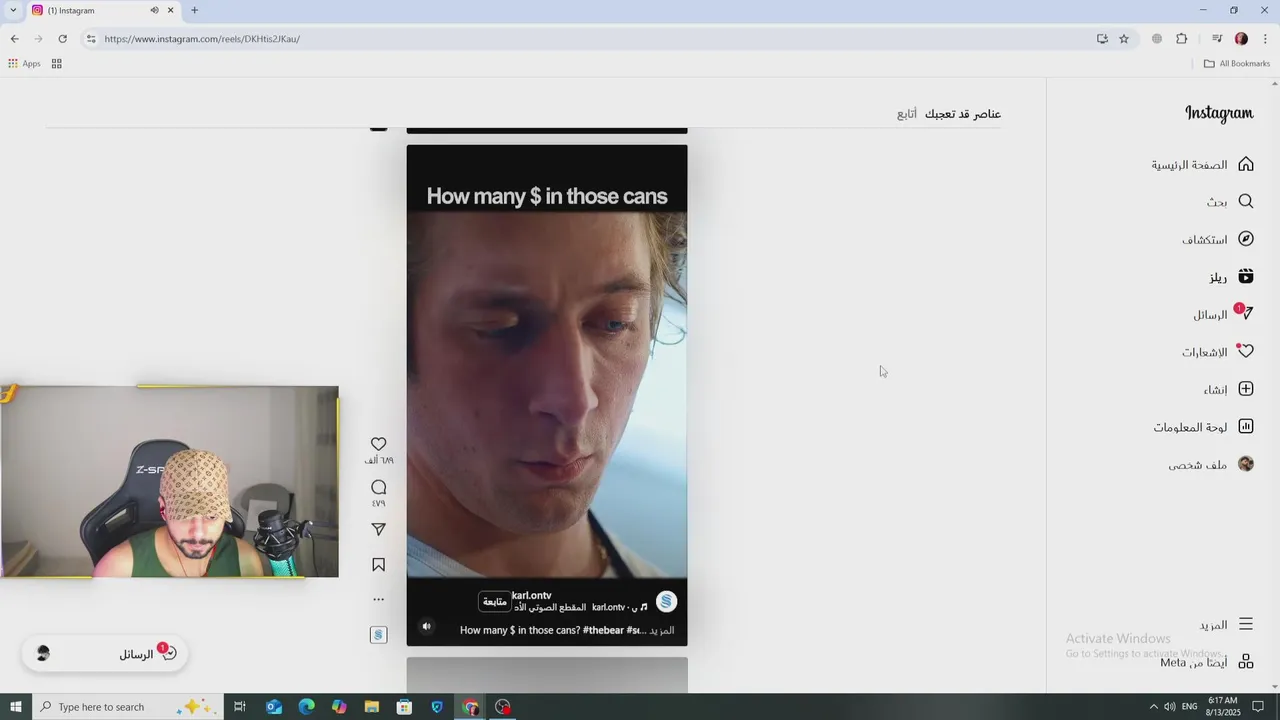Open Instagram search from the sidebar magnifier

(1246, 201)
